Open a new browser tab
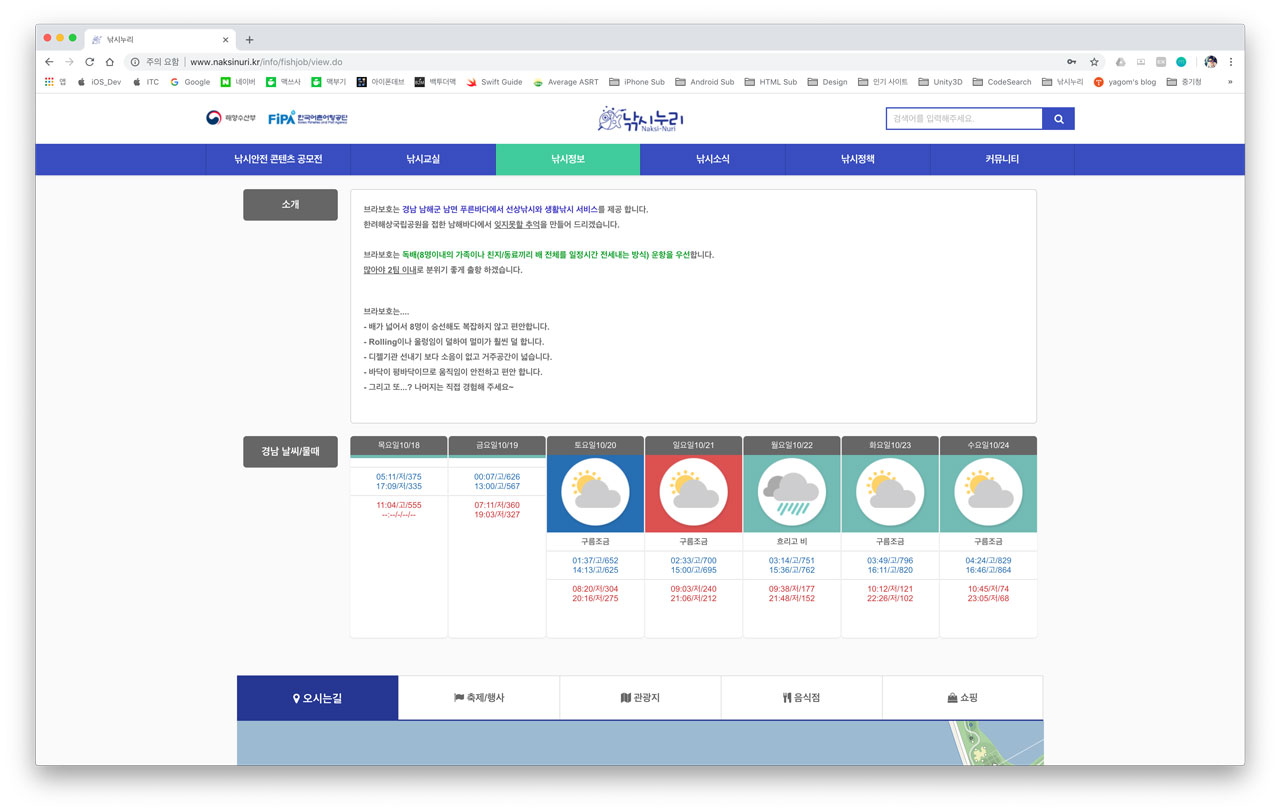 point(249,40)
